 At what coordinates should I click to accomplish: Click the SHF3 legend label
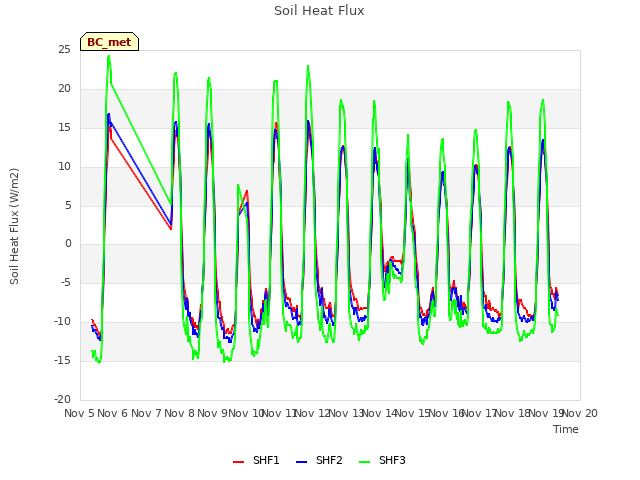392,460
